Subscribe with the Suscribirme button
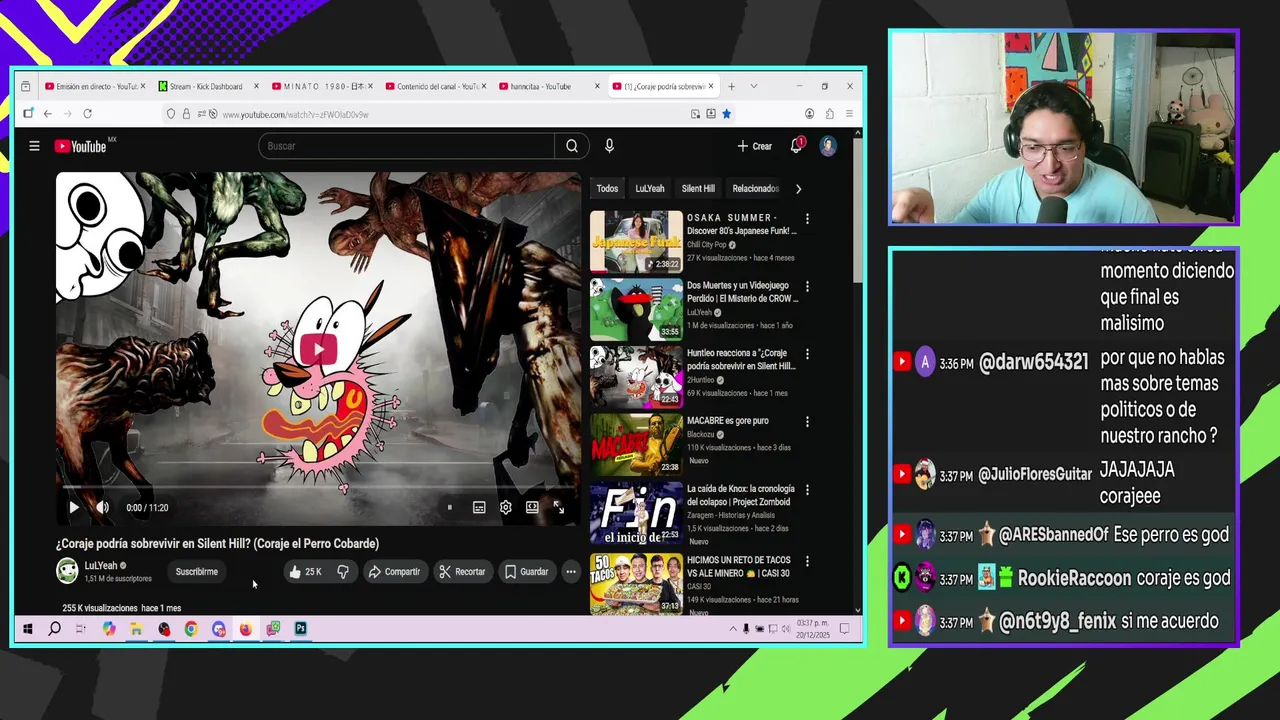 (197, 572)
